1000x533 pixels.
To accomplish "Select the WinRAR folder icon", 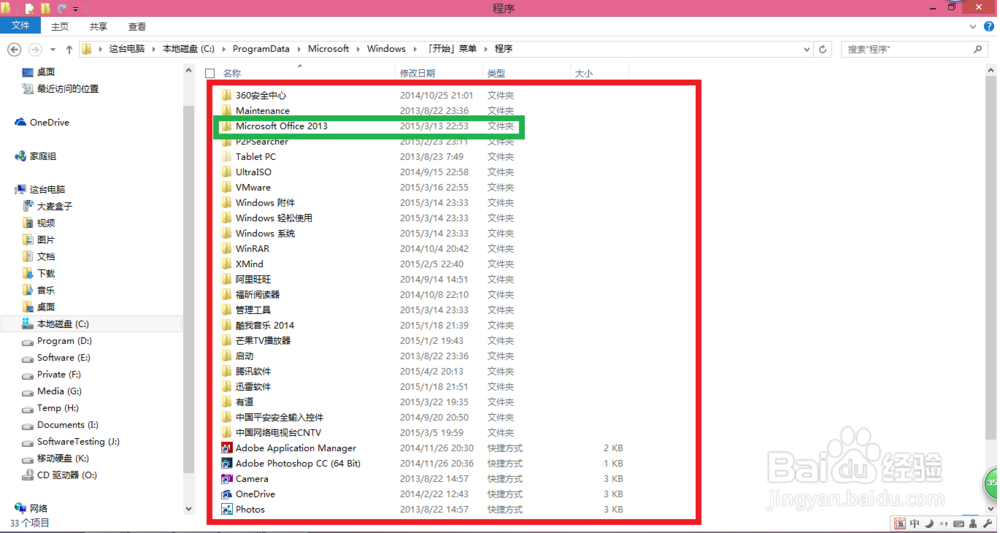I will pyautogui.click(x=226, y=248).
